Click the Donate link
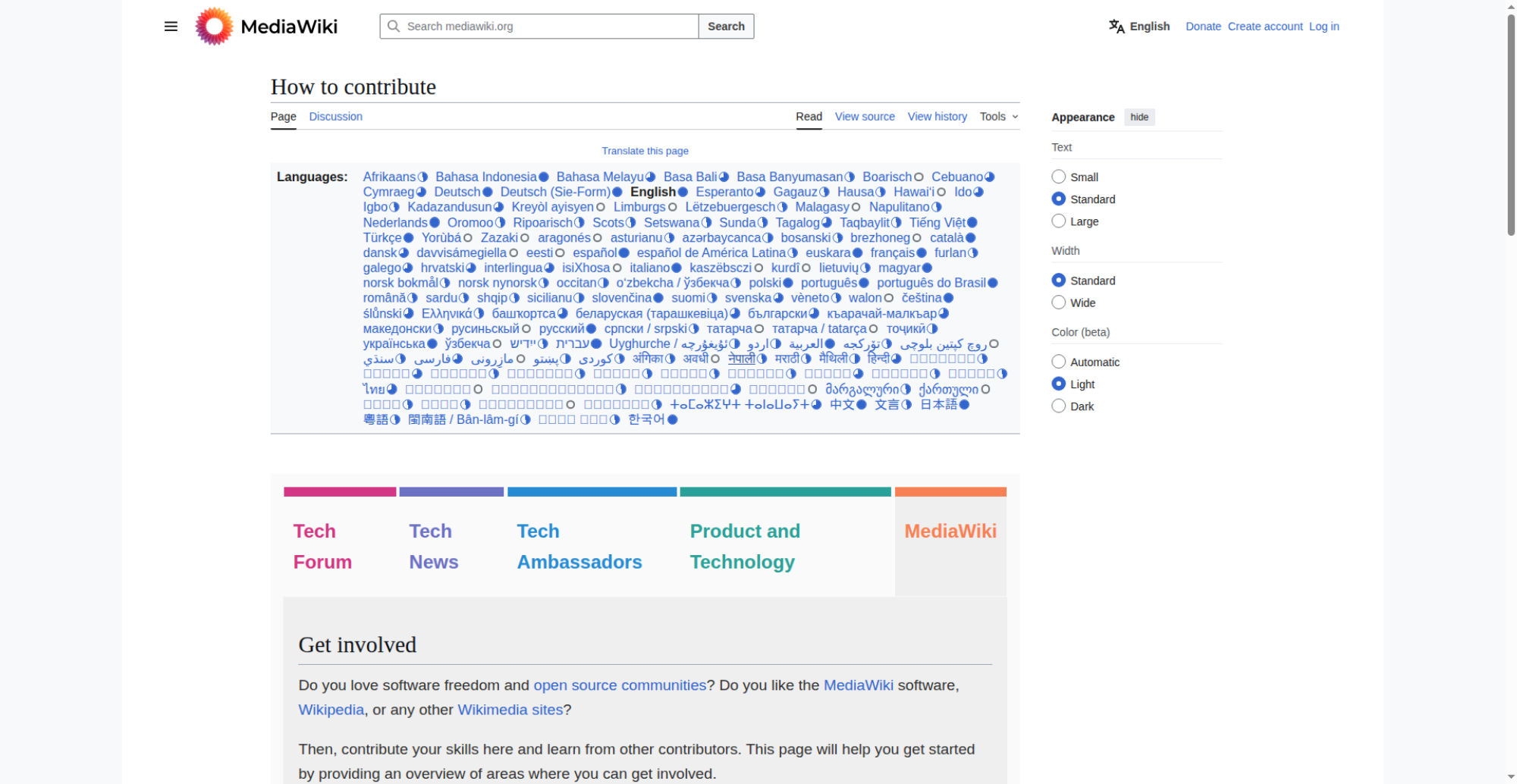This screenshot has width=1517, height=784. click(1203, 27)
